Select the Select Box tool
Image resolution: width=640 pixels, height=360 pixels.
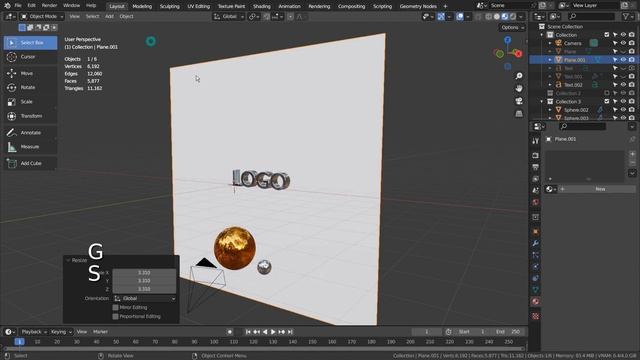click(31, 42)
